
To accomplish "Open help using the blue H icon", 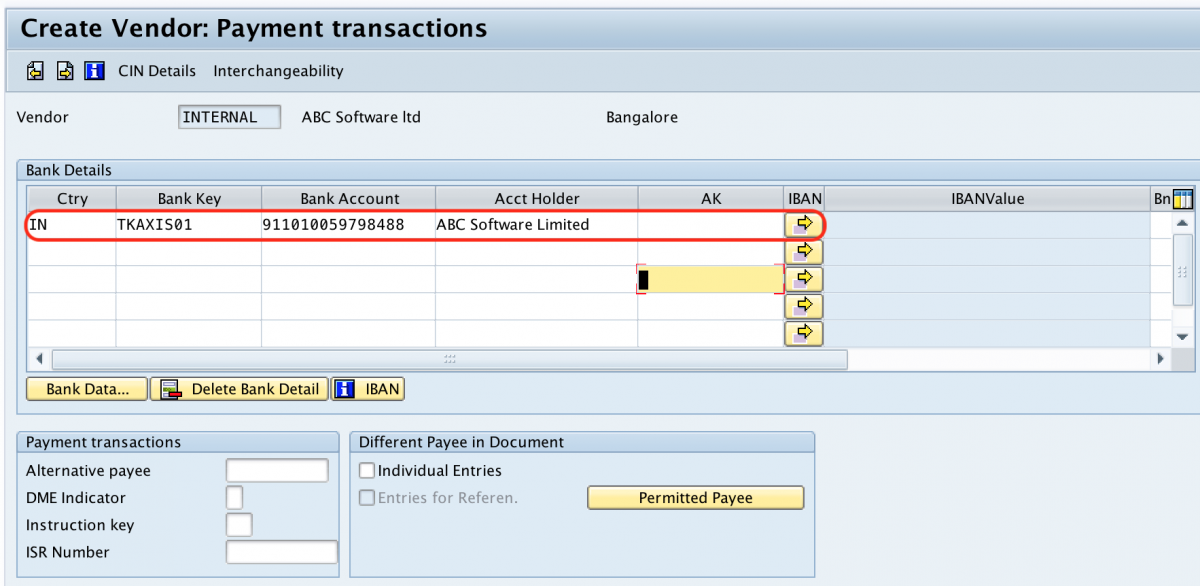I will pyautogui.click(x=92, y=70).
